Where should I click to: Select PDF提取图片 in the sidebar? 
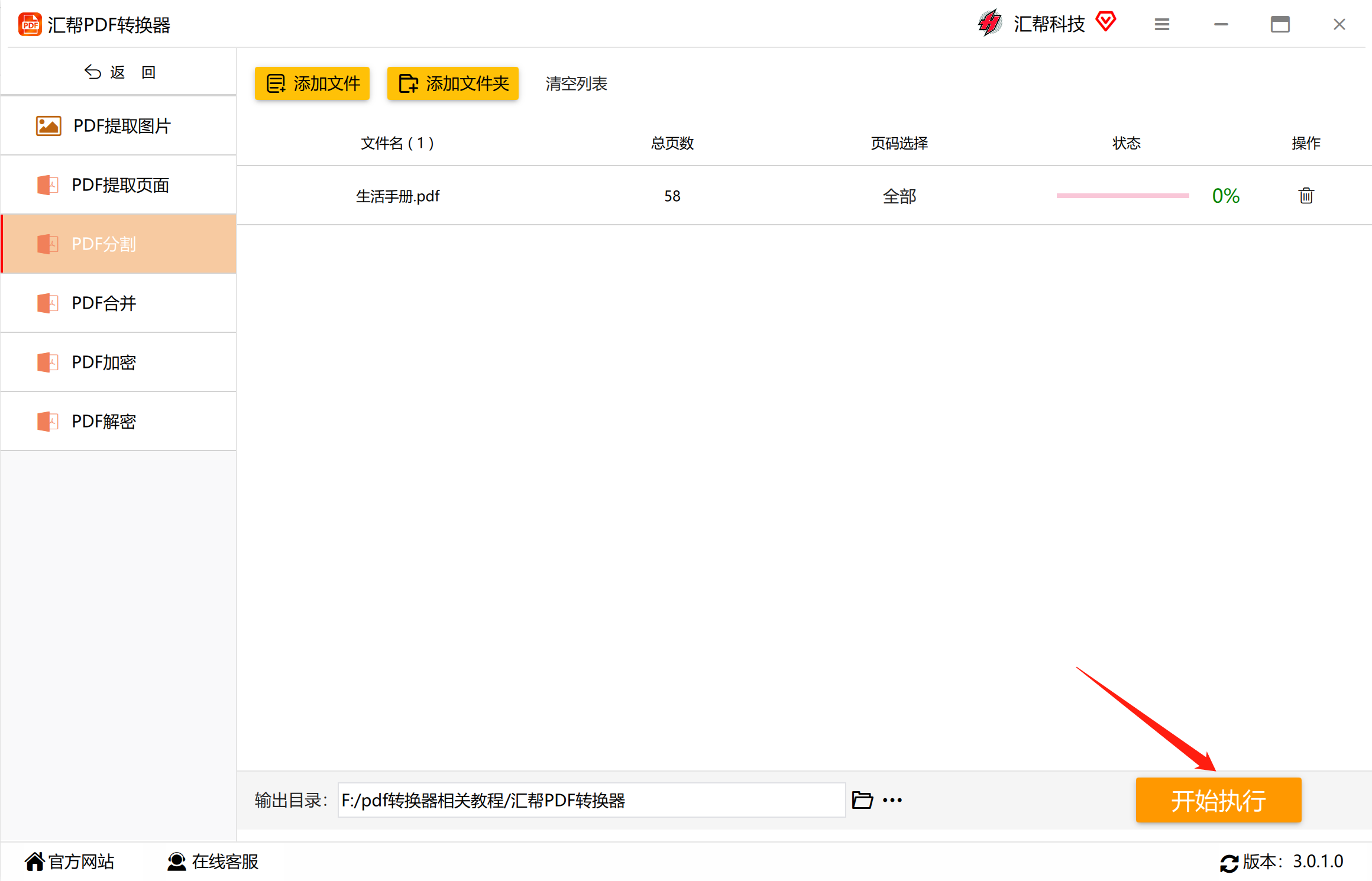coord(119,125)
